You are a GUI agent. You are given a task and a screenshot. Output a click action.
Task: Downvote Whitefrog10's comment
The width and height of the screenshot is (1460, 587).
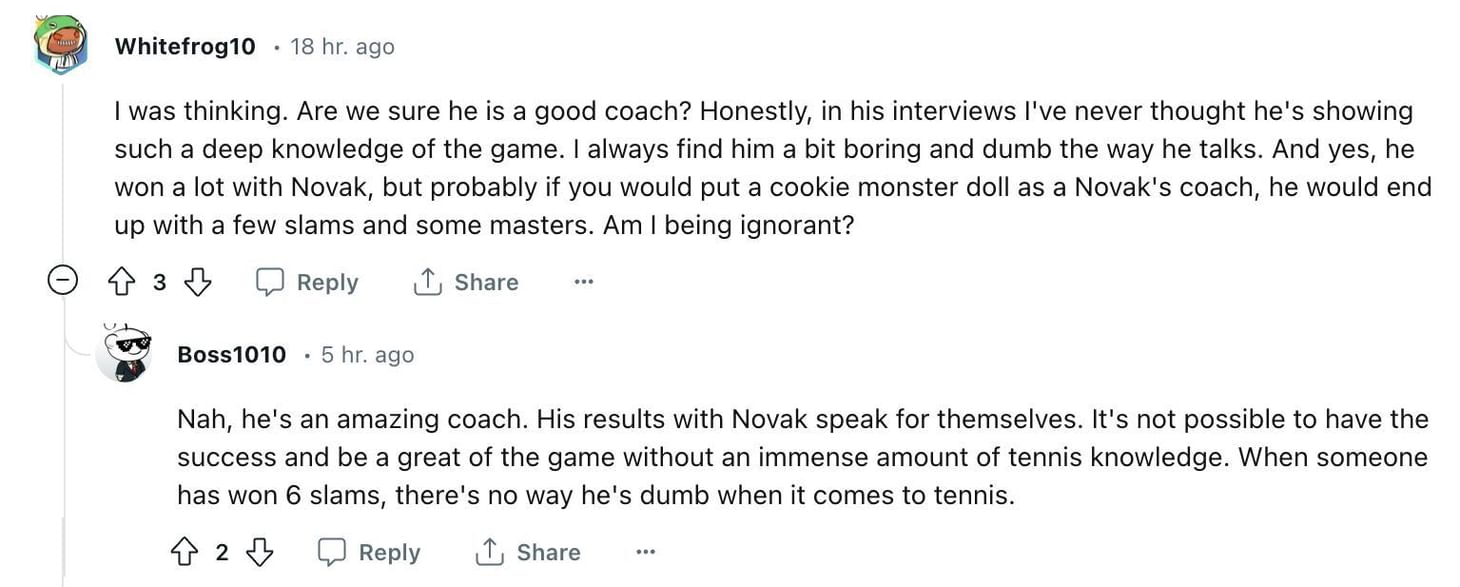coord(197,282)
